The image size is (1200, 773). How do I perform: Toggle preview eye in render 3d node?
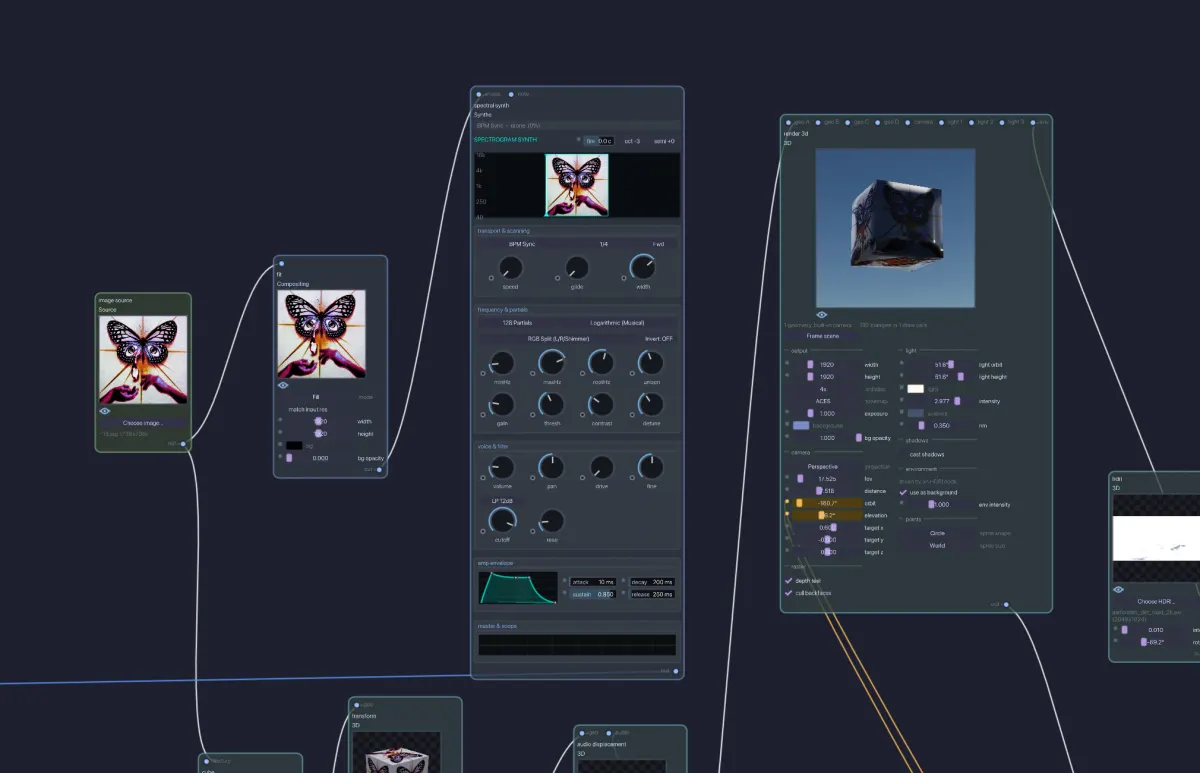click(x=822, y=314)
